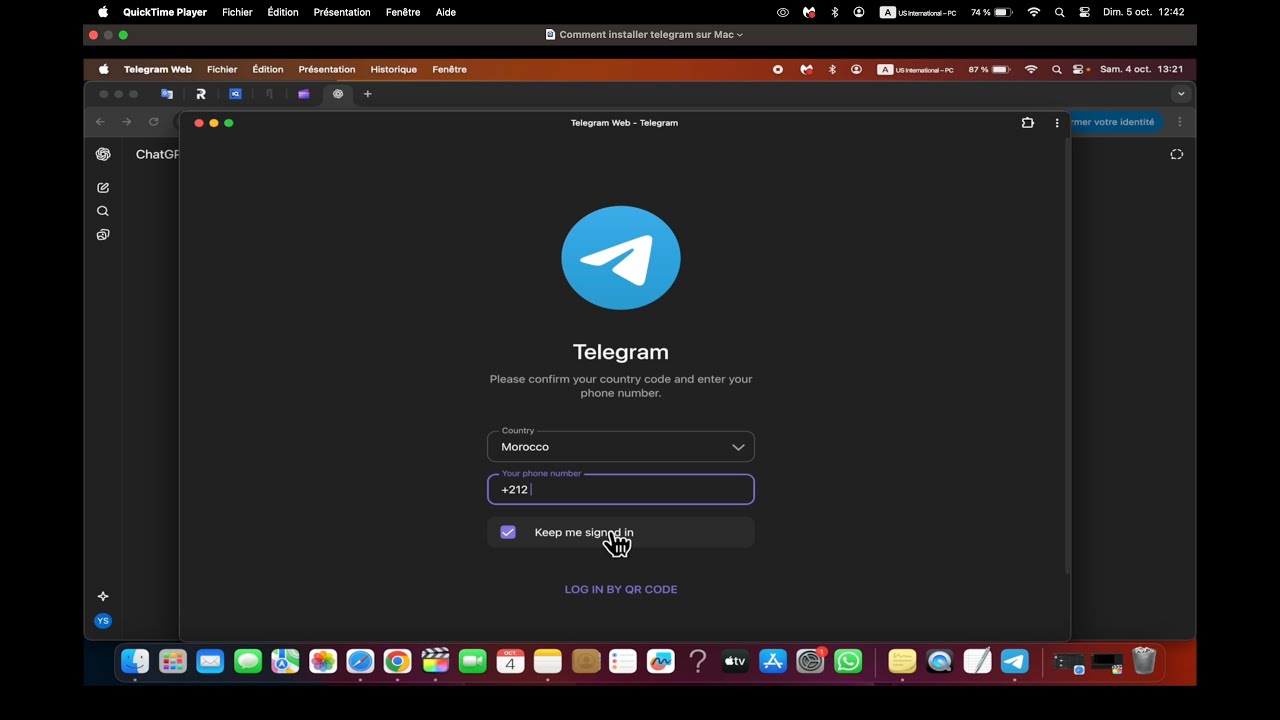Open Mail from the Dock
Viewport: 1280px width, 720px height.
click(210, 661)
